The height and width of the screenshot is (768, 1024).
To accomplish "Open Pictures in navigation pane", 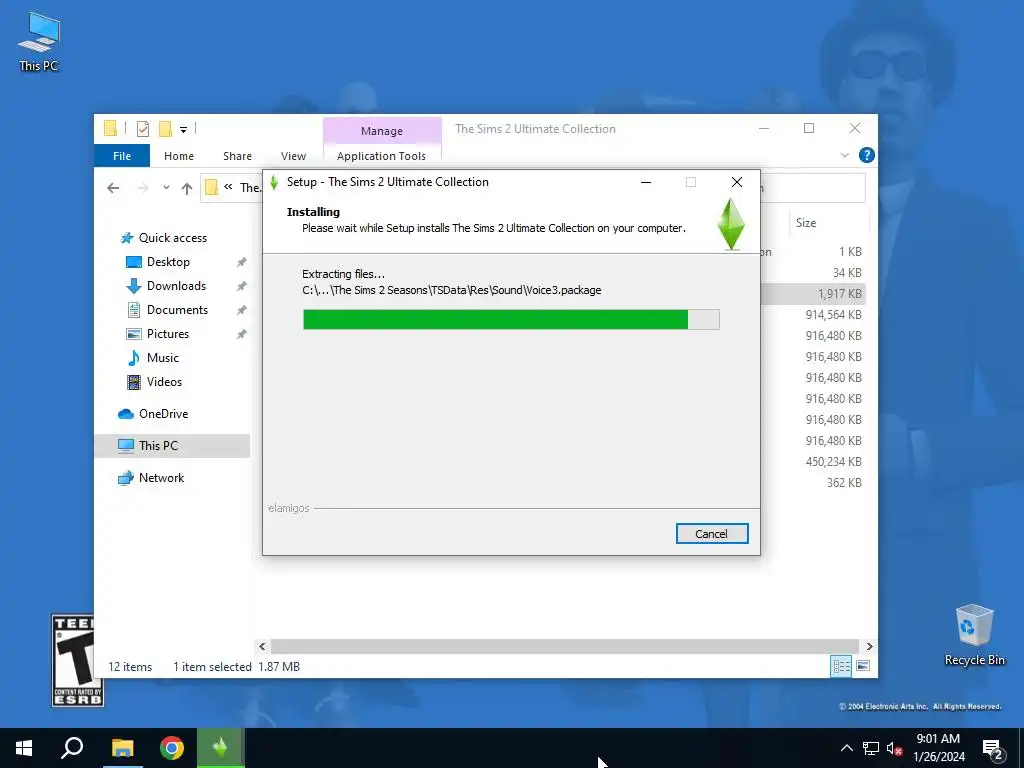I will coord(168,334).
